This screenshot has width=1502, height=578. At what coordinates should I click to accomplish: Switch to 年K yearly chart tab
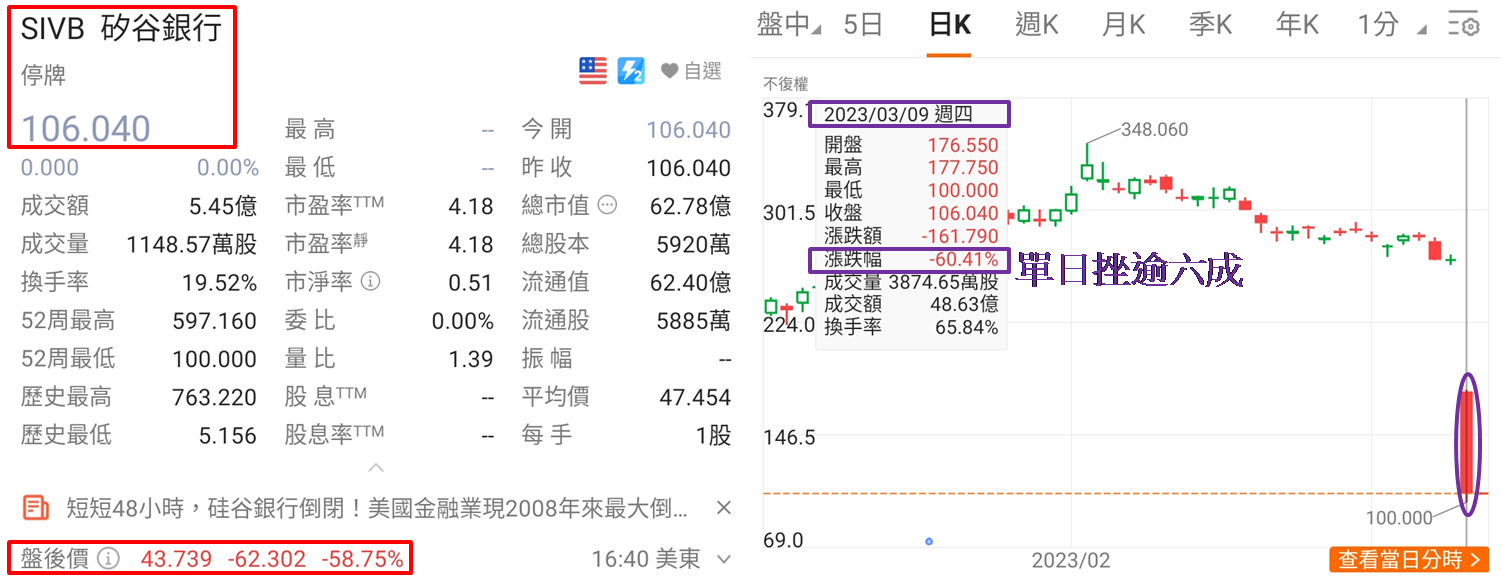(x=1296, y=25)
